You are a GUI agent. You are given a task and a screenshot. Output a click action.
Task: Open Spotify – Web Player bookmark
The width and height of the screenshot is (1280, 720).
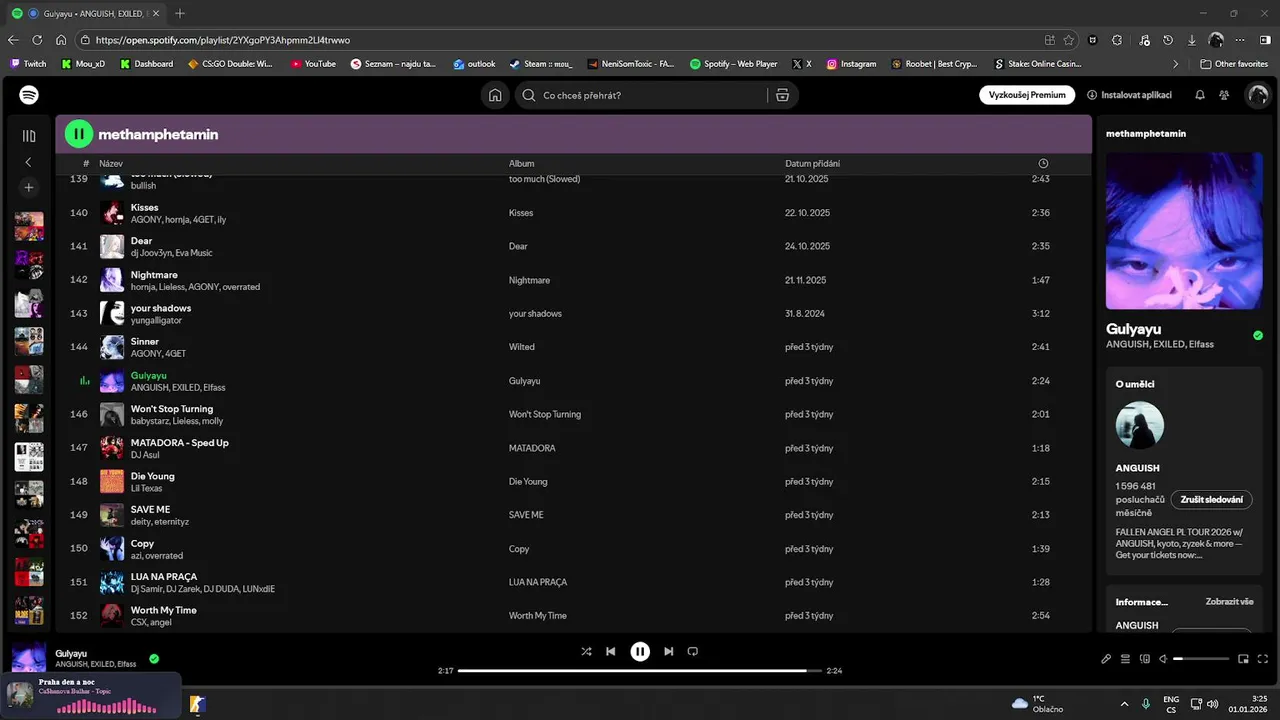(734, 64)
